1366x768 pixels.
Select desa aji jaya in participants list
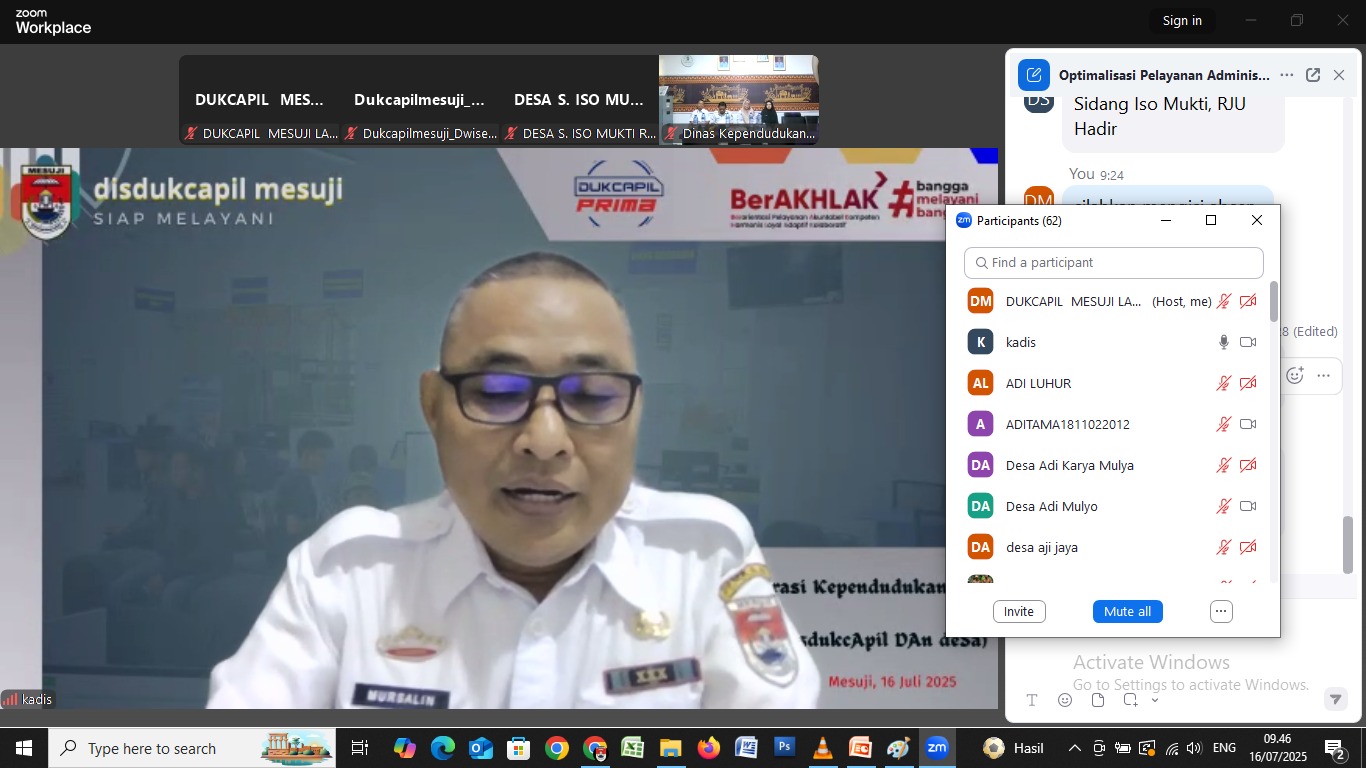pyautogui.click(x=1041, y=547)
